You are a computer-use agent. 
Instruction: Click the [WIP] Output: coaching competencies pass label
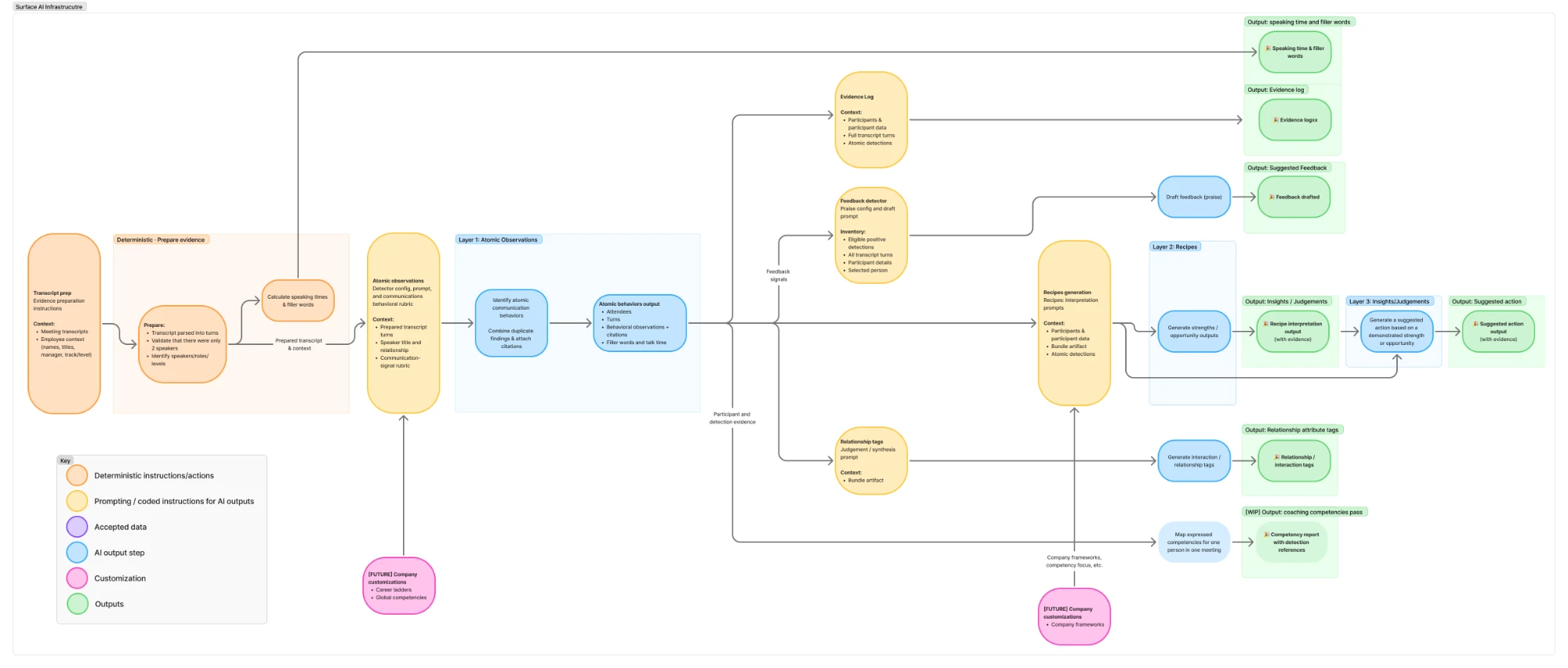click(1305, 512)
